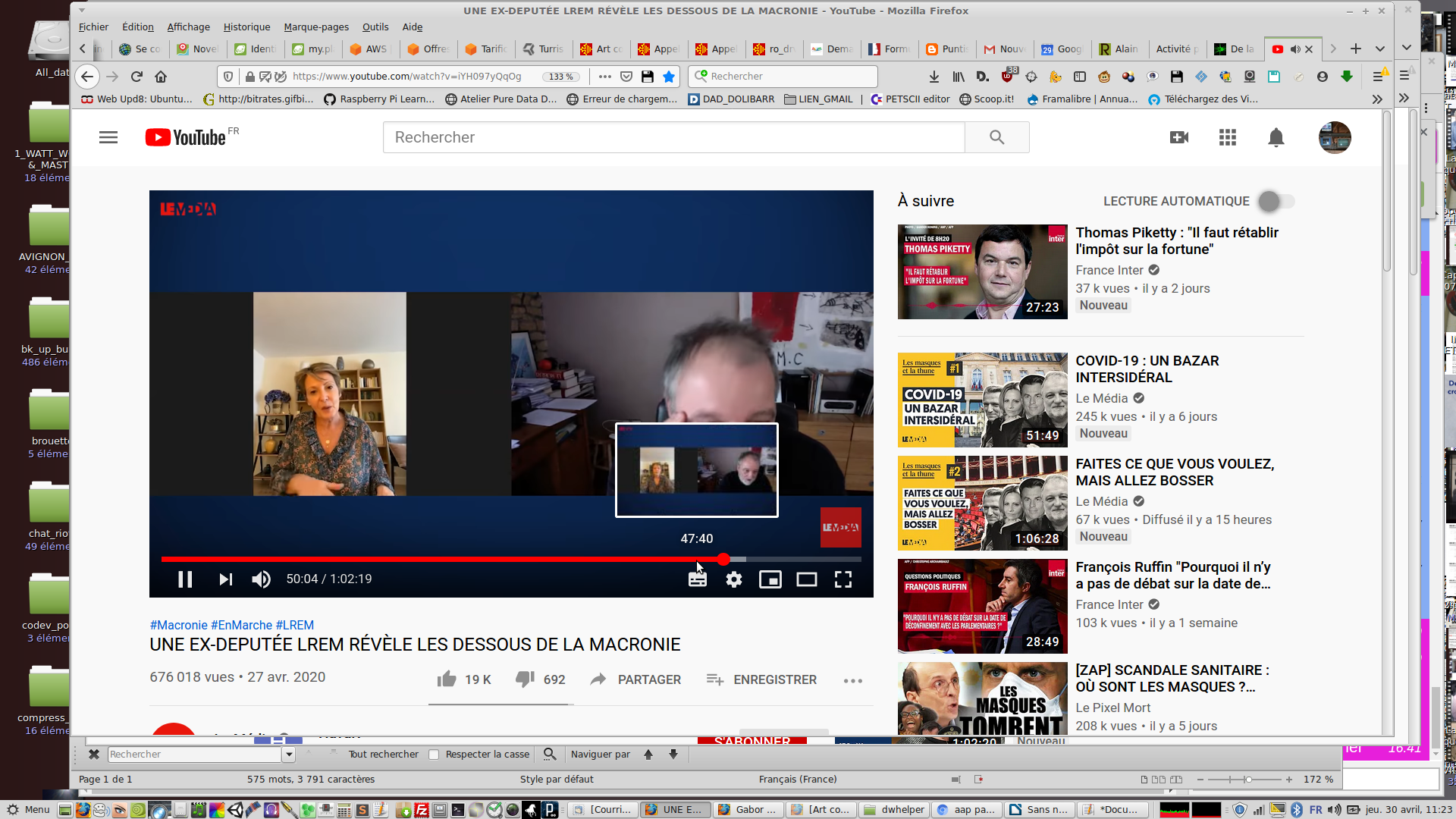Open YouTube apps grid
The height and width of the screenshot is (819, 1456).
click(1227, 137)
